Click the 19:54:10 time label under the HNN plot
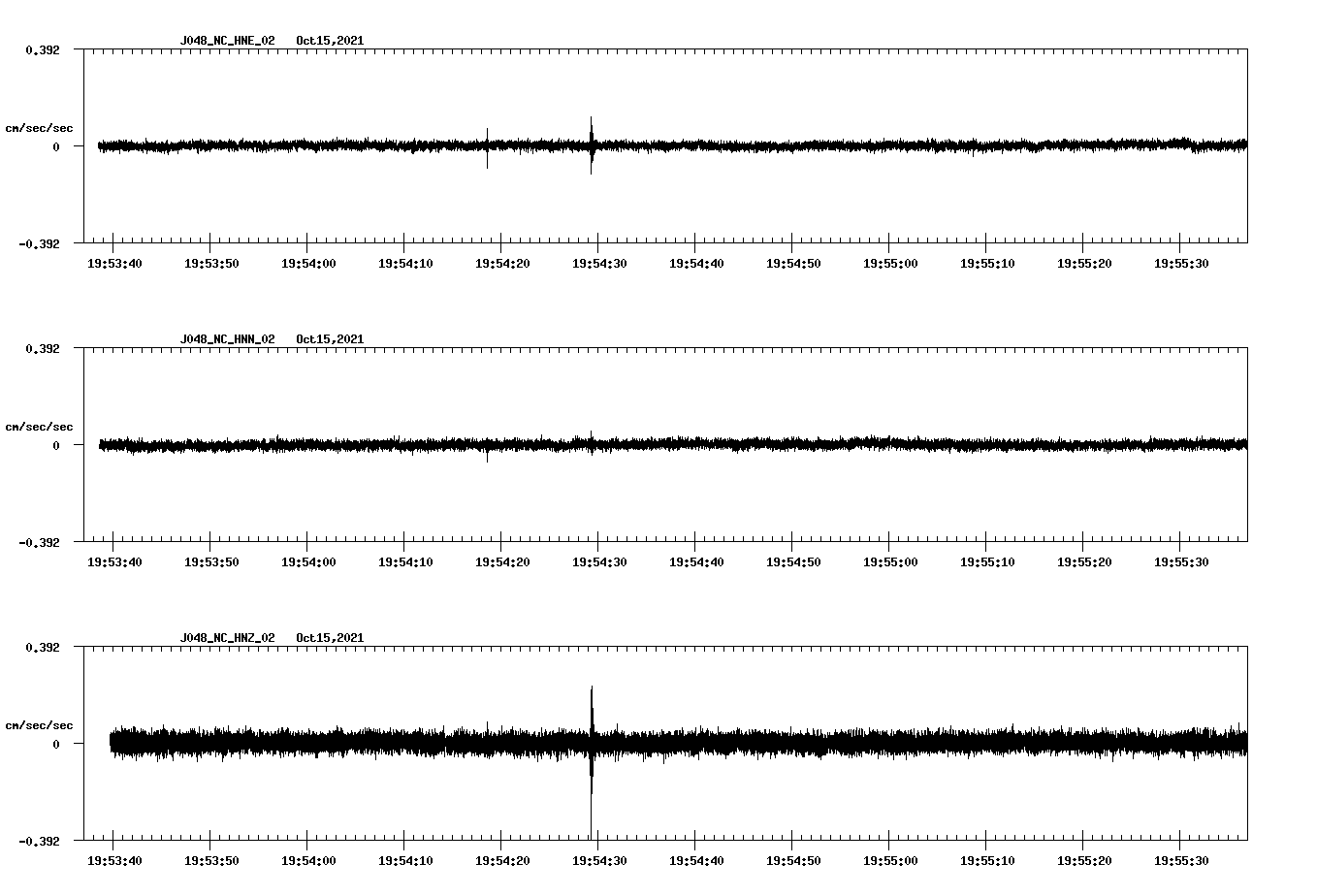Screen dimensions: 1317x896 (x=405, y=562)
